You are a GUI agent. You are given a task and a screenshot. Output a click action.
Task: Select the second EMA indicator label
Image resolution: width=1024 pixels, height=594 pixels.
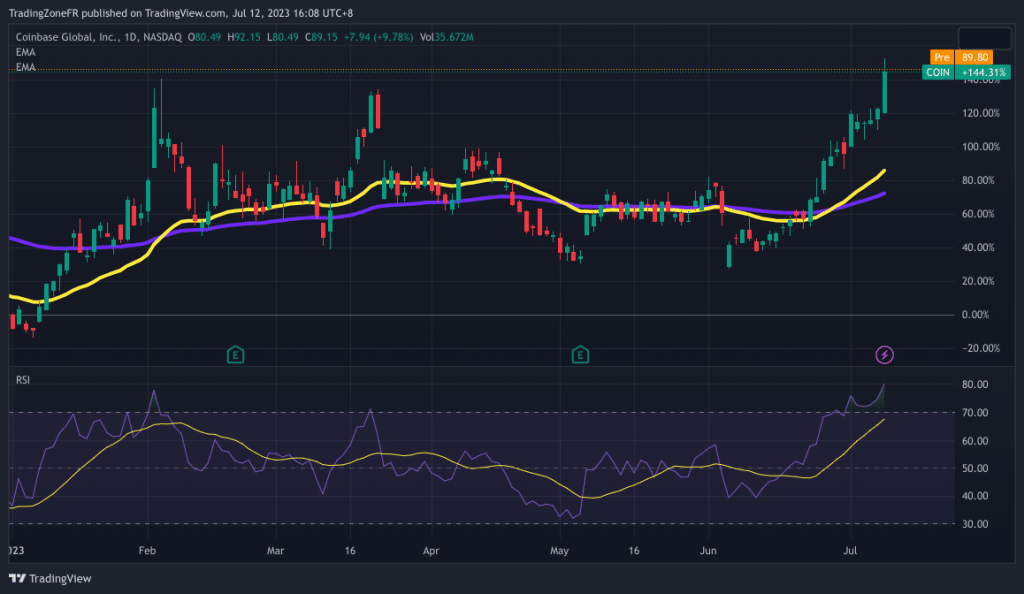25,67
